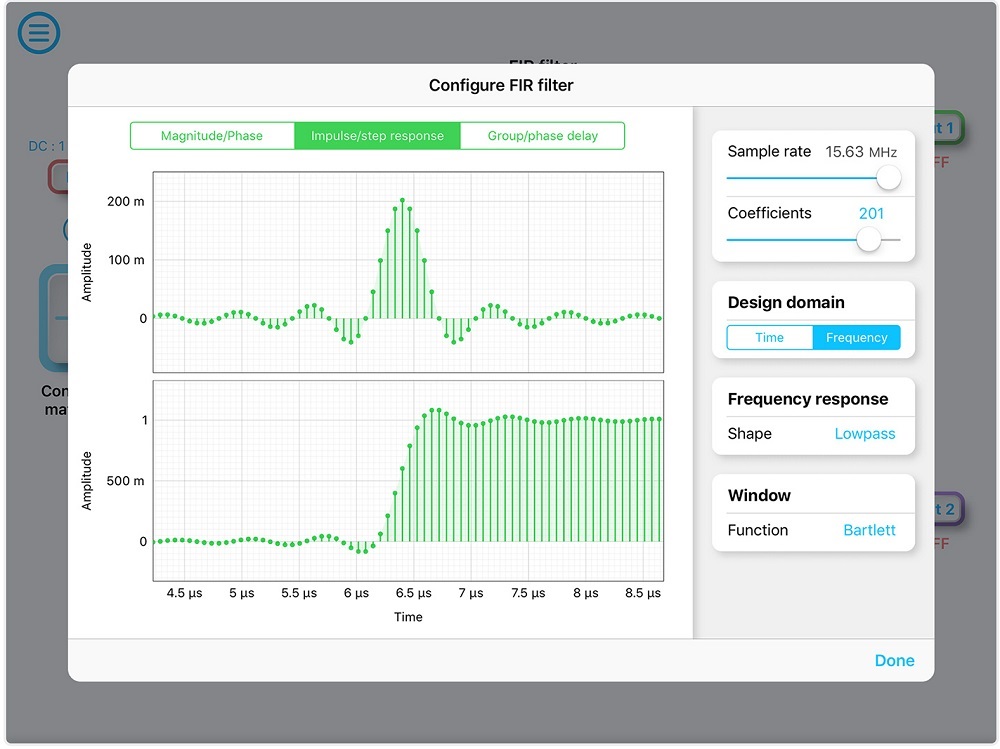Open the Lowpass shape dropdown

[x=864, y=434]
